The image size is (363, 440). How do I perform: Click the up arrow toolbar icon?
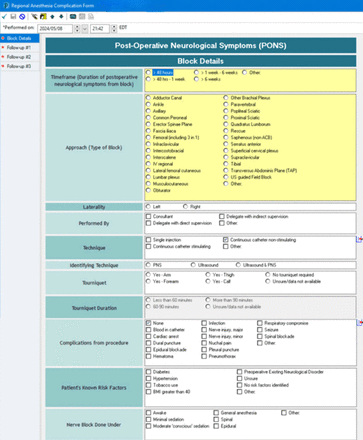[x=52, y=16]
